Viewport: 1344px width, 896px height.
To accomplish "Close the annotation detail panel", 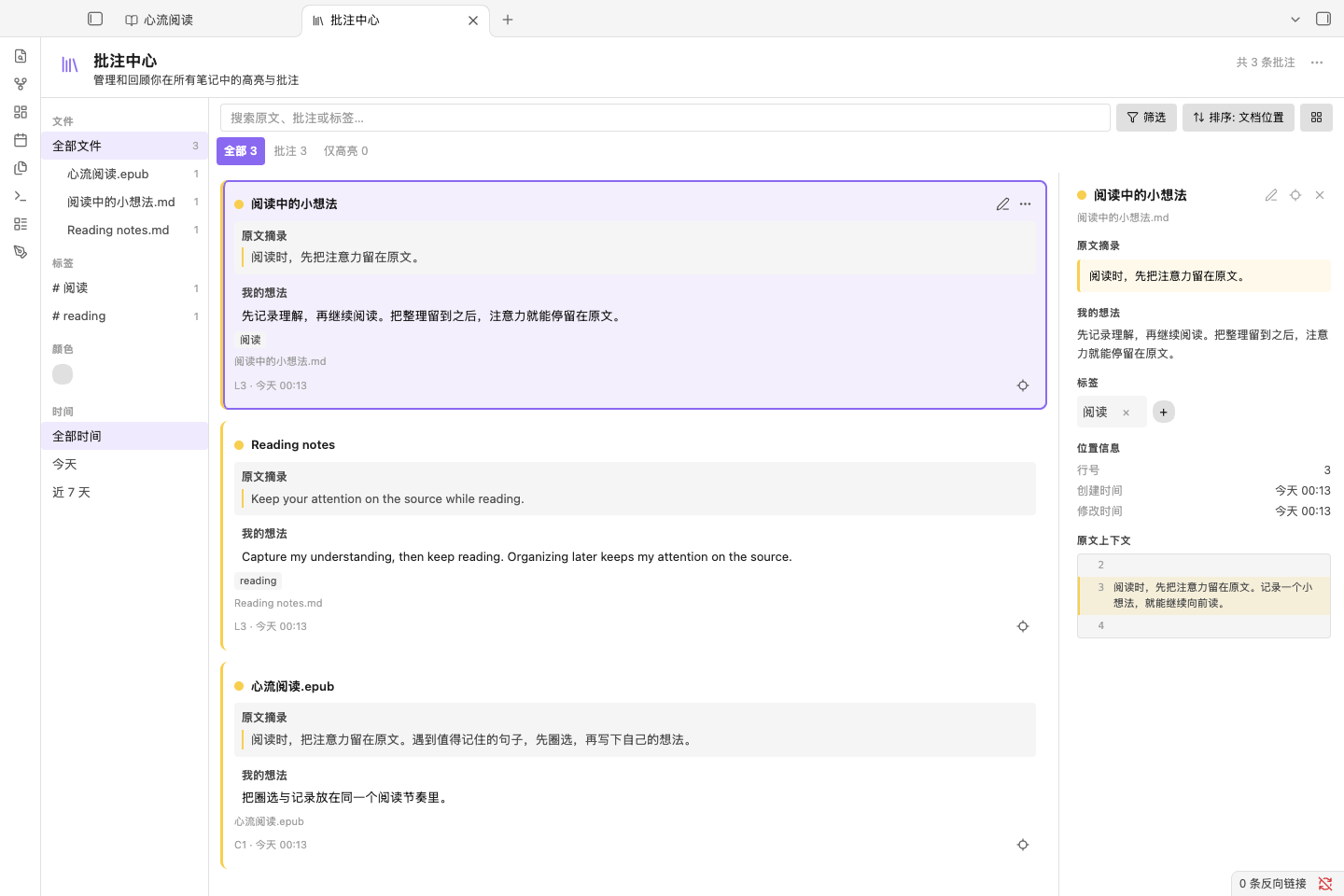I will pyautogui.click(x=1320, y=195).
